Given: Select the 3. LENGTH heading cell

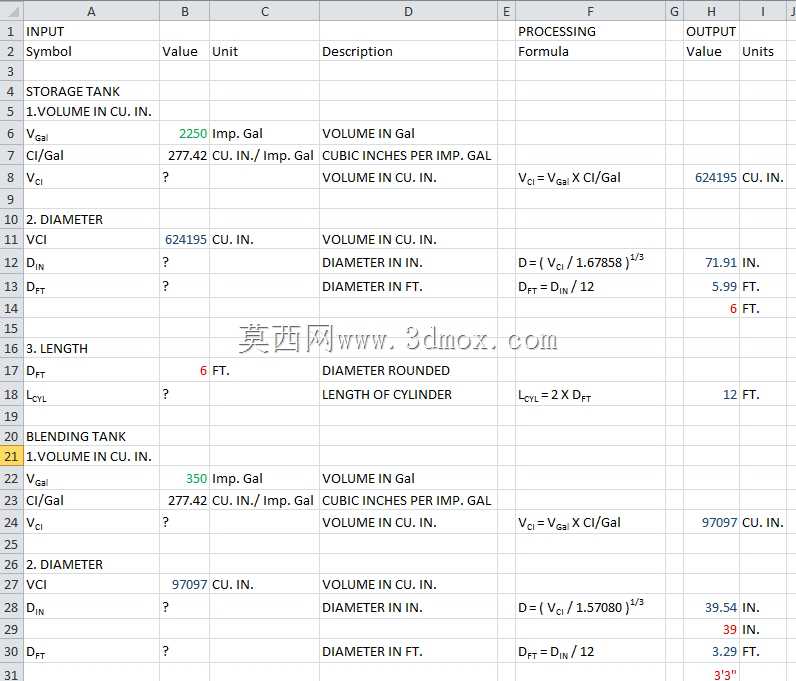Looking at the screenshot, I should [x=91, y=348].
